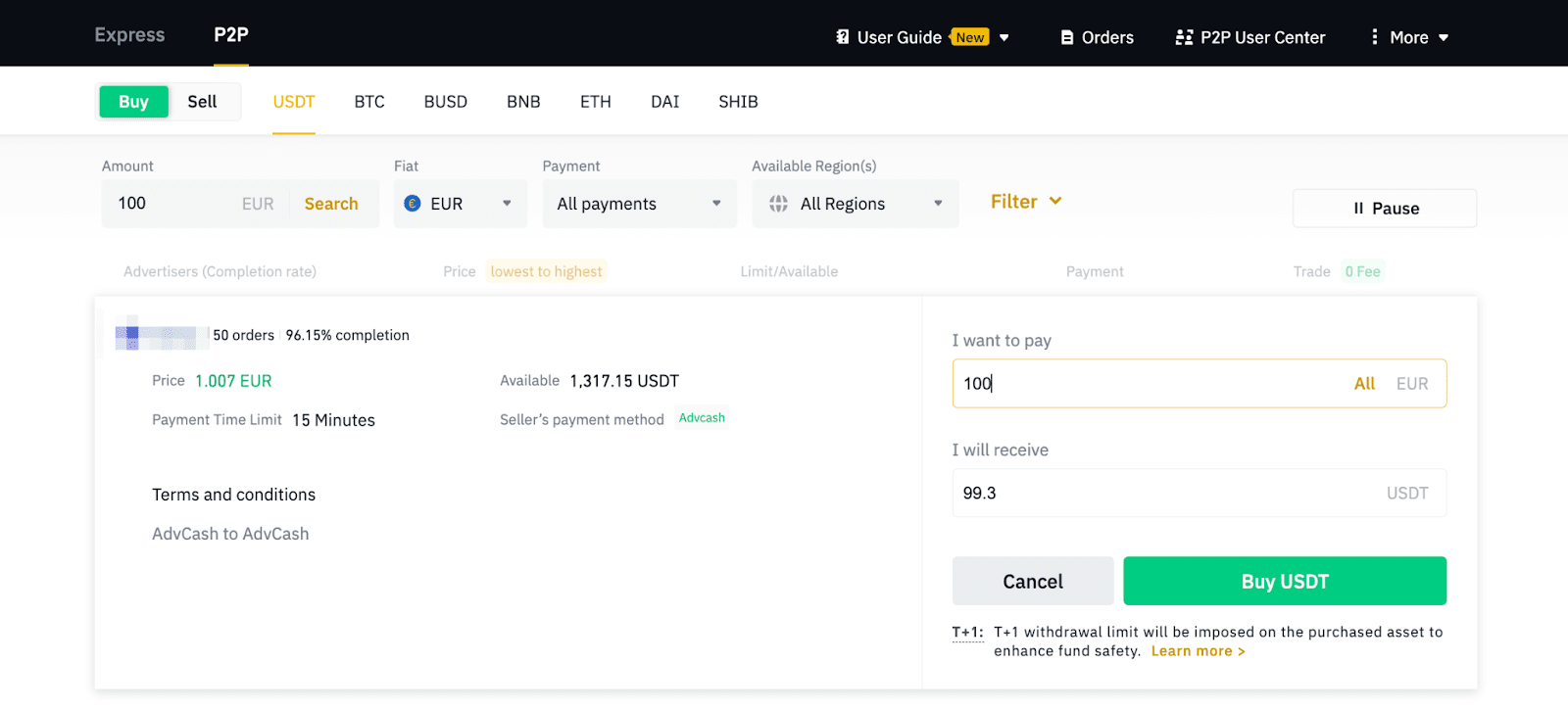Click the blurred advertiser avatar
The width and height of the screenshot is (1568, 711).
161,336
